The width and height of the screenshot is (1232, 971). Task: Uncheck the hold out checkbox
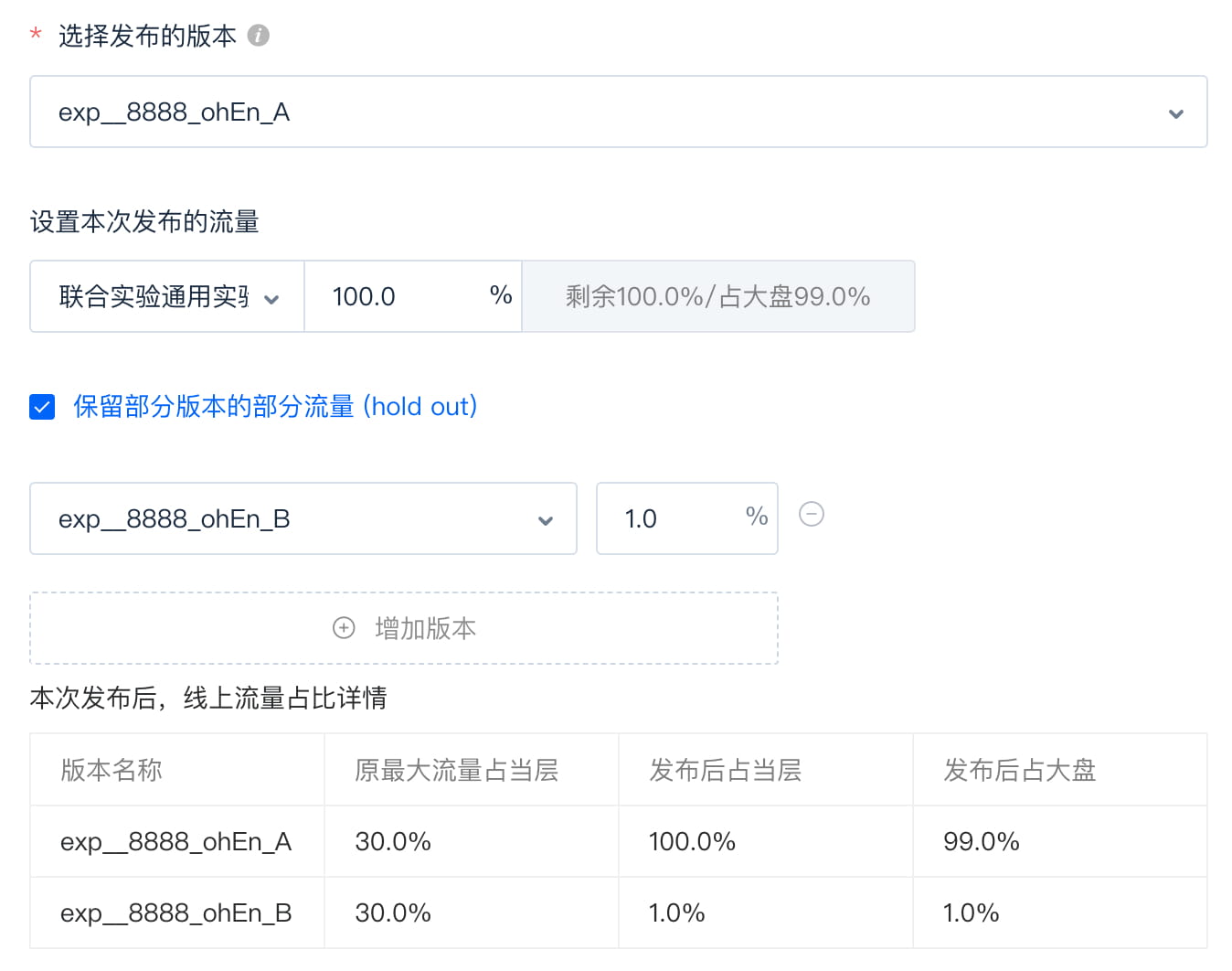(x=42, y=407)
